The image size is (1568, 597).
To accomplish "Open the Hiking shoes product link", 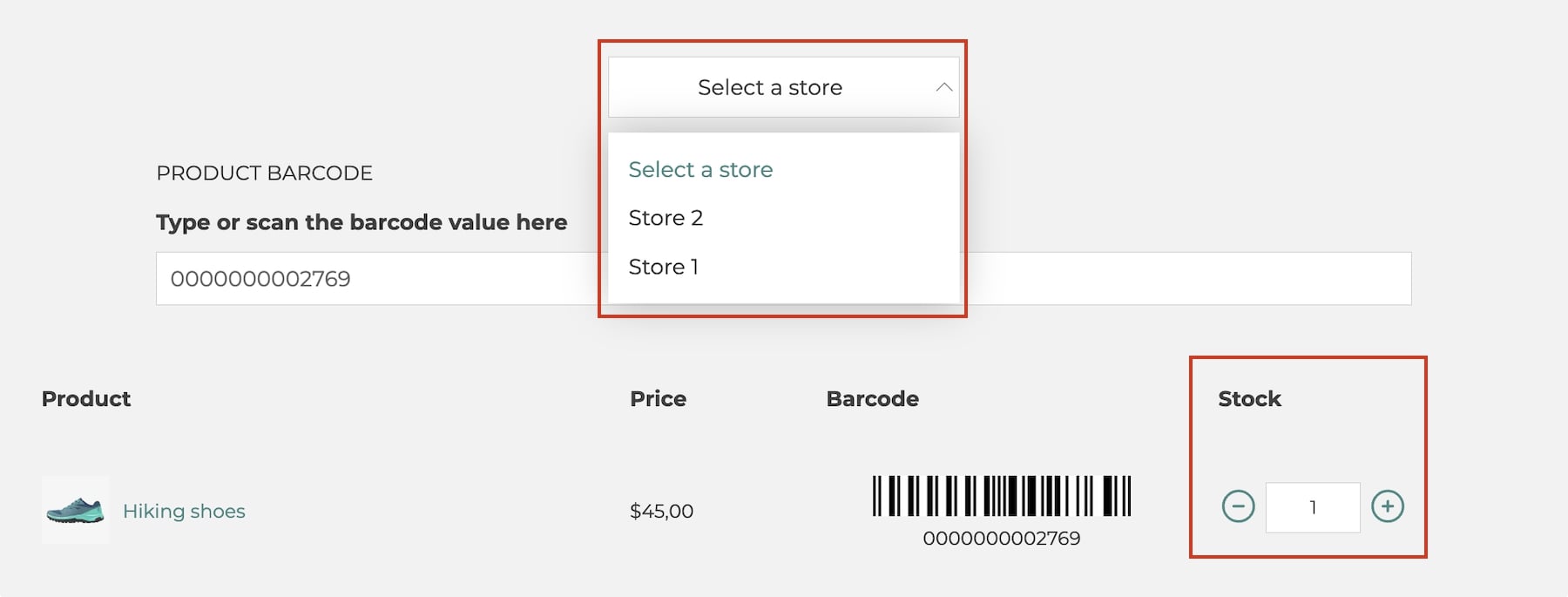I will (x=184, y=511).
